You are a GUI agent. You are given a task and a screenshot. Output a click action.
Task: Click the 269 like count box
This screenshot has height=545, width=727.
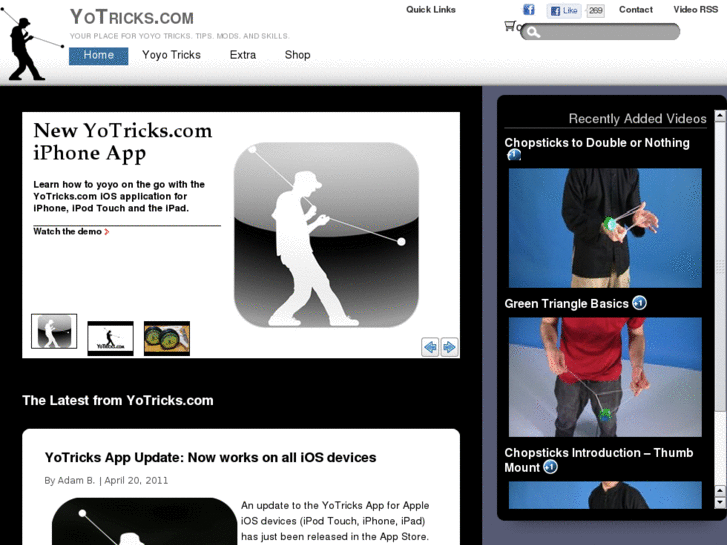tap(596, 11)
